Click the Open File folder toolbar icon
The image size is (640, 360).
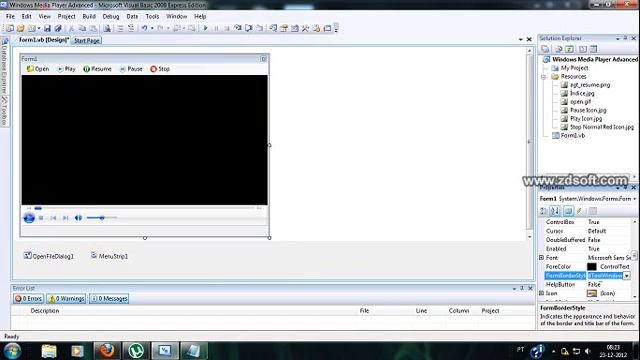[21, 28]
